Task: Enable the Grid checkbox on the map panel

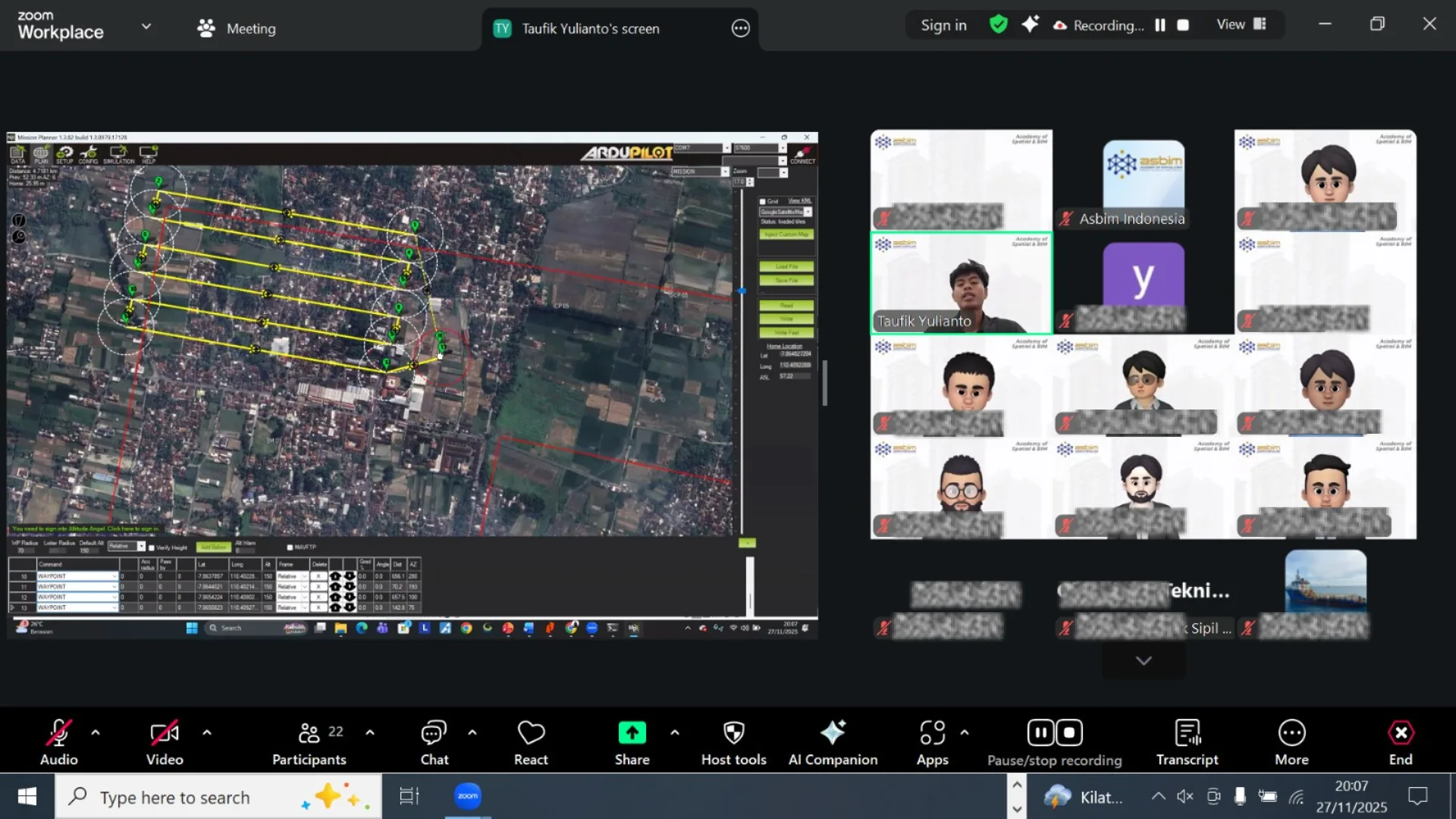Action: pos(763,201)
